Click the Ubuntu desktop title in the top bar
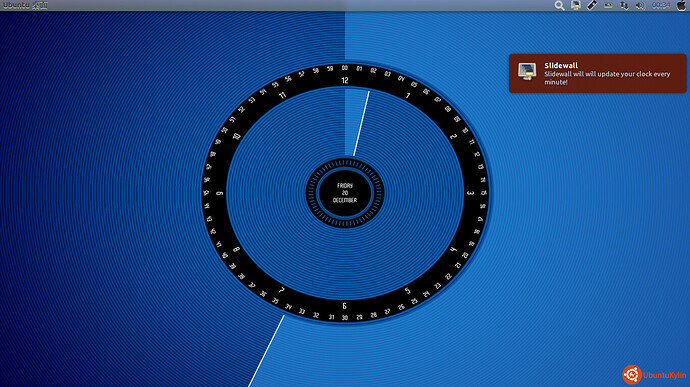Image resolution: width=690 pixels, height=387 pixels. click(x=26, y=5)
